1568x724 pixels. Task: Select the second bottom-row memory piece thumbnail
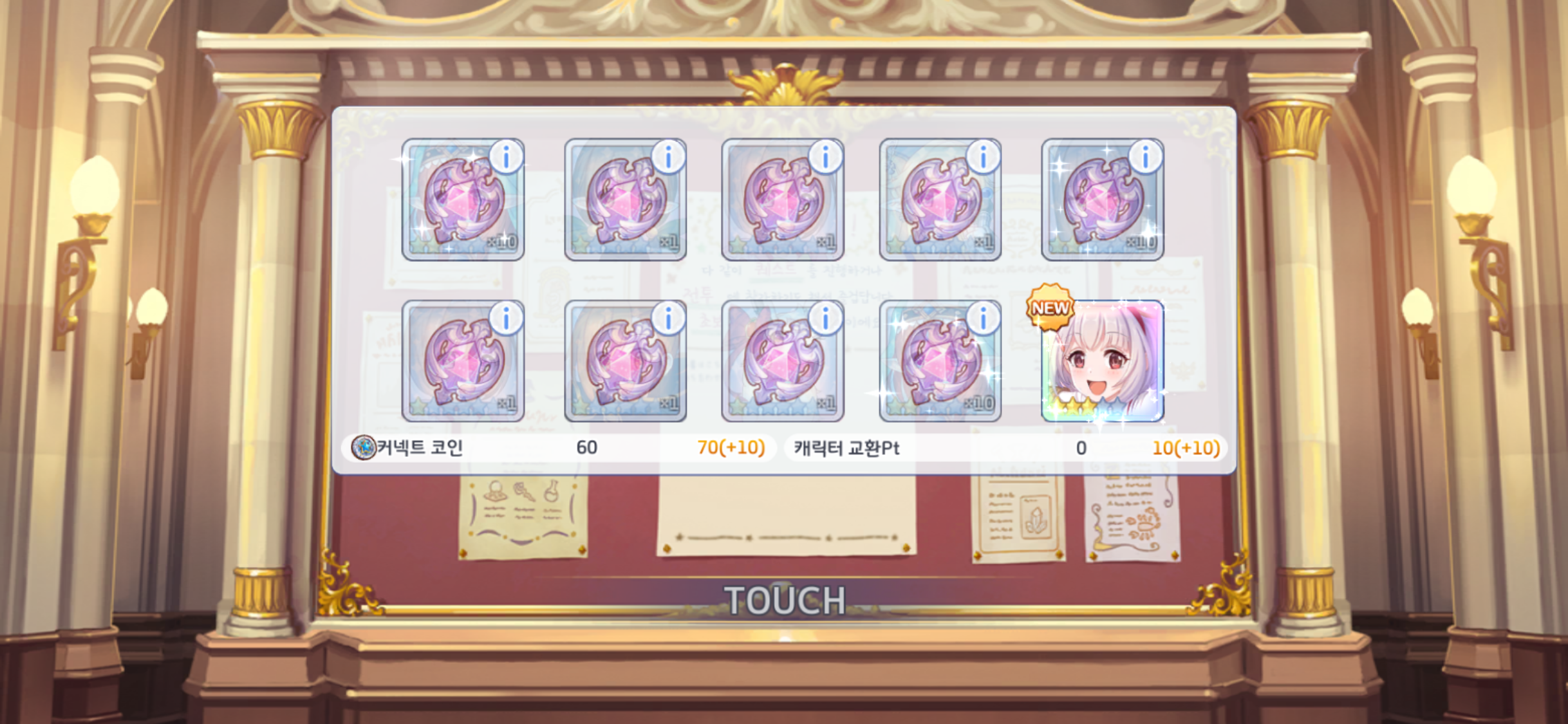coord(625,361)
